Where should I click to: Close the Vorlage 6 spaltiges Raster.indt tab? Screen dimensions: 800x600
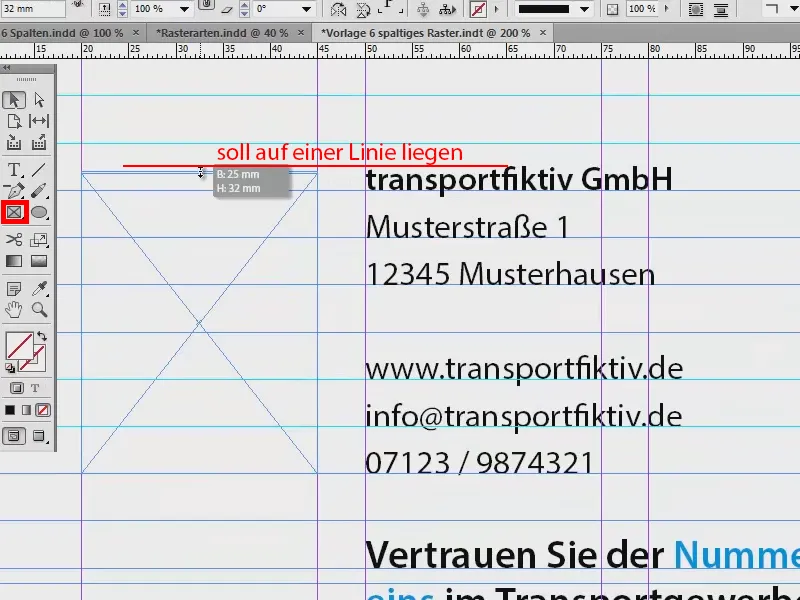pyautogui.click(x=543, y=33)
